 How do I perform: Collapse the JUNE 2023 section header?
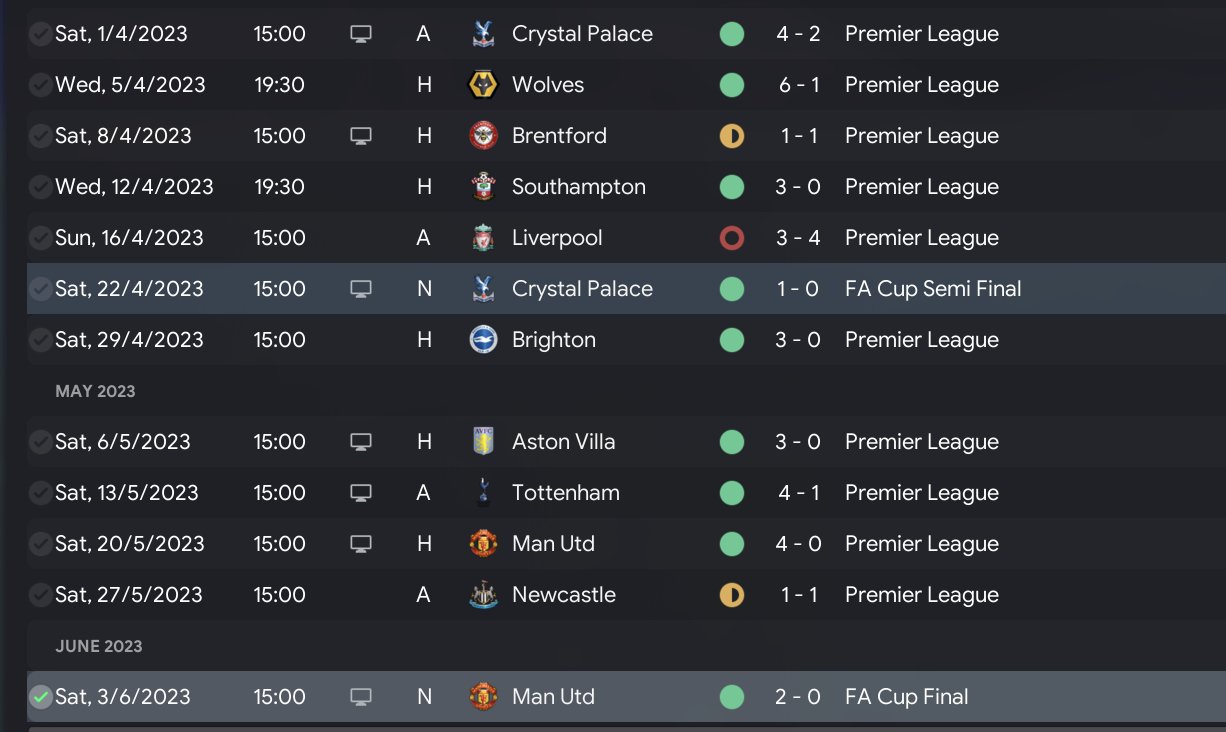pos(98,646)
